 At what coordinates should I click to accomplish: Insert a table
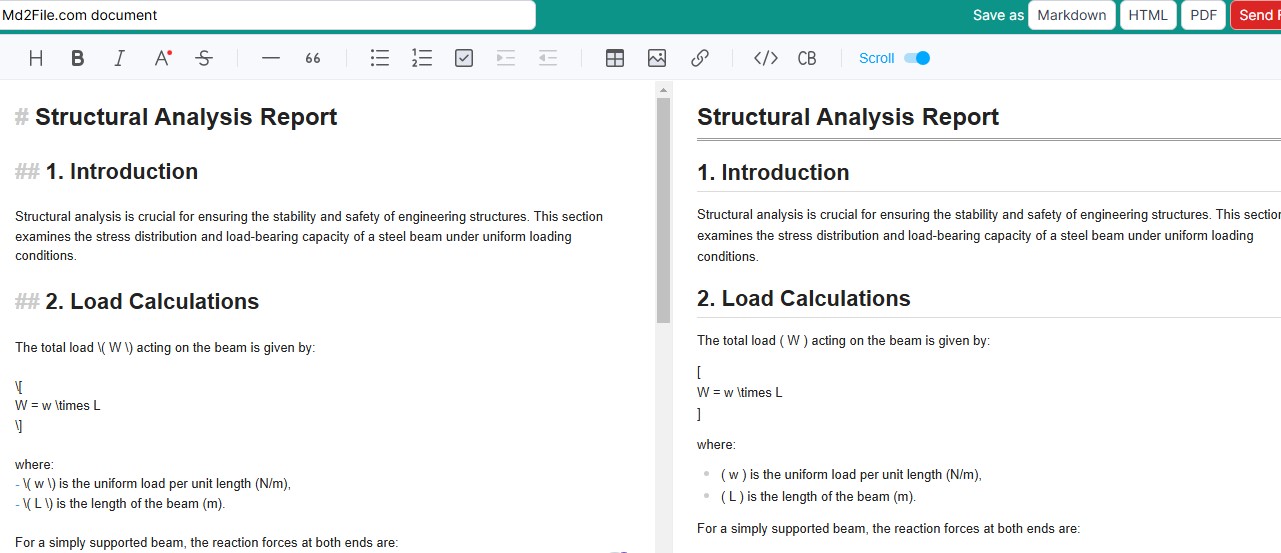tap(615, 58)
